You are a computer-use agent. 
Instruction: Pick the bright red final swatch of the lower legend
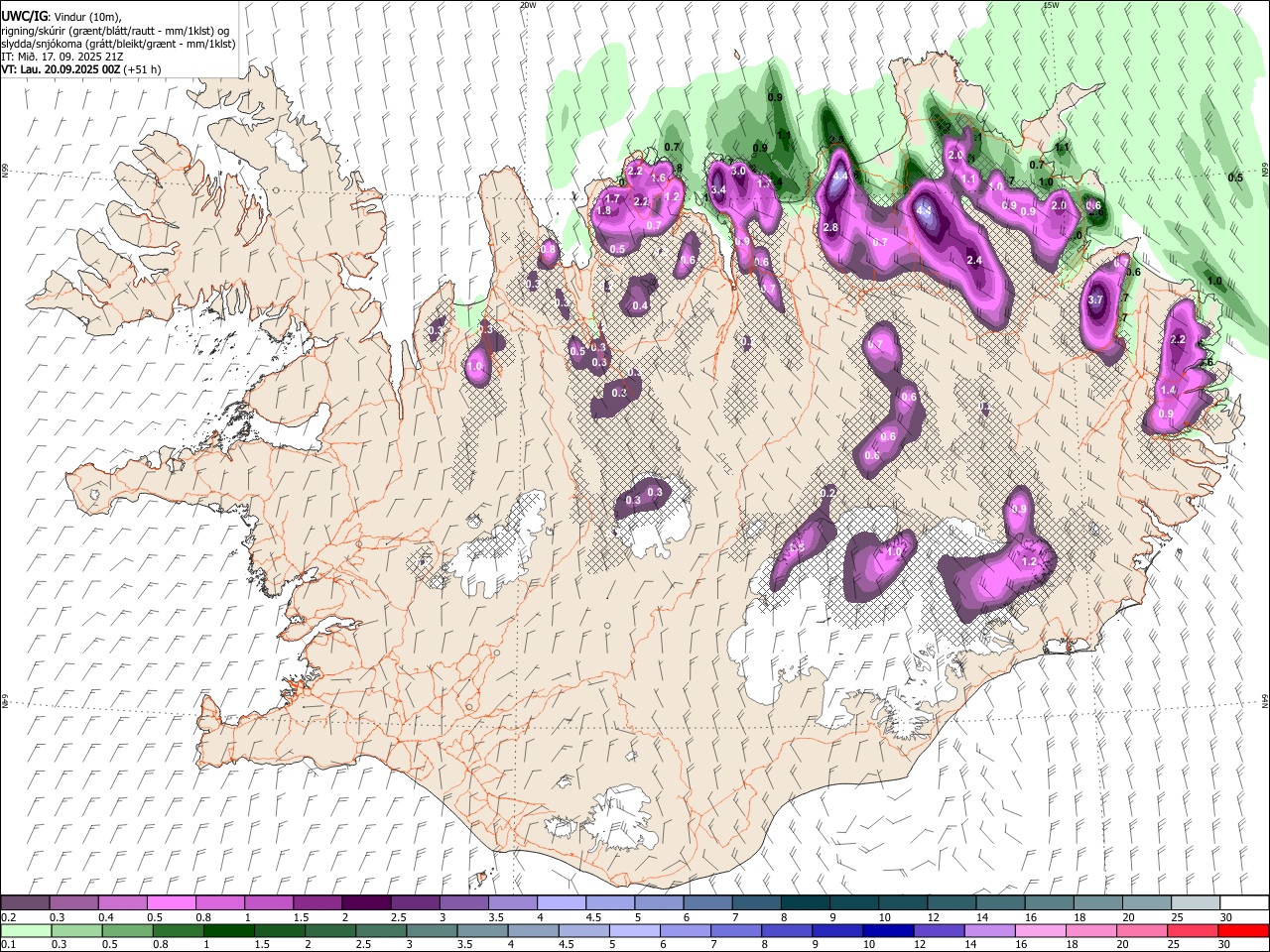(x=1244, y=930)
